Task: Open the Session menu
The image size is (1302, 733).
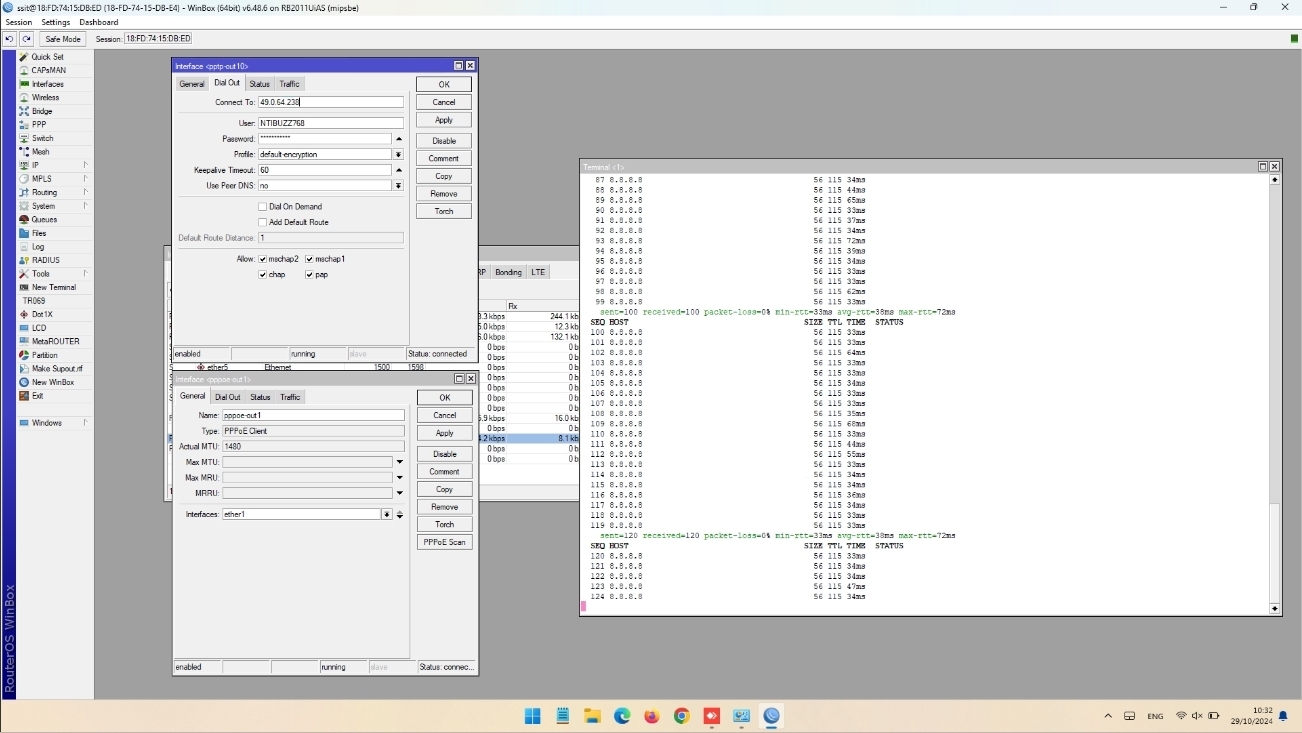Action: pyautogui.click(x=18, y=22)
